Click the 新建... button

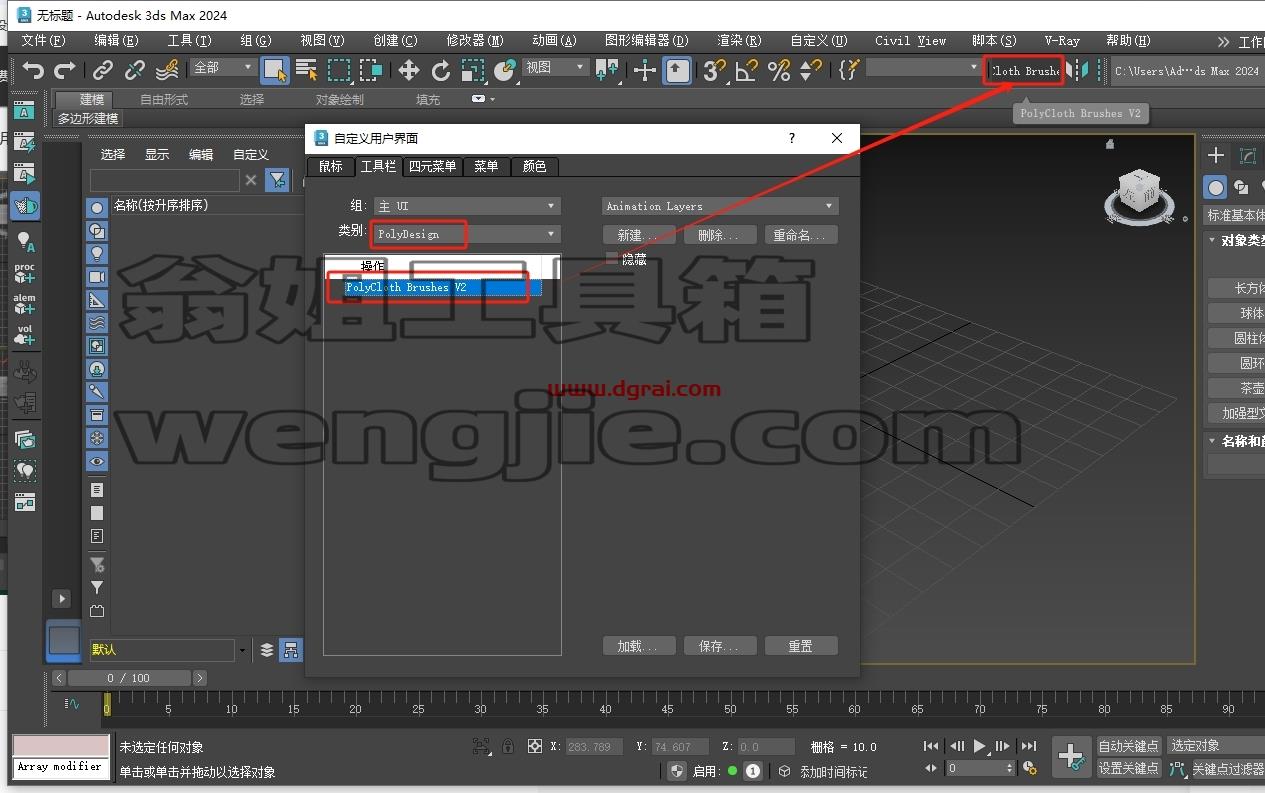pos(639,235)
